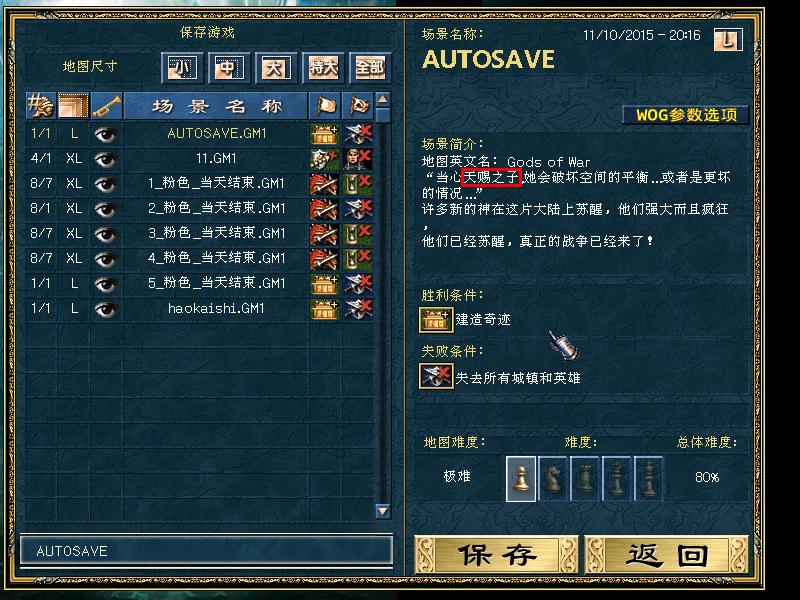
Task: Click the 返回 back button
Action: tap(666, 555)
